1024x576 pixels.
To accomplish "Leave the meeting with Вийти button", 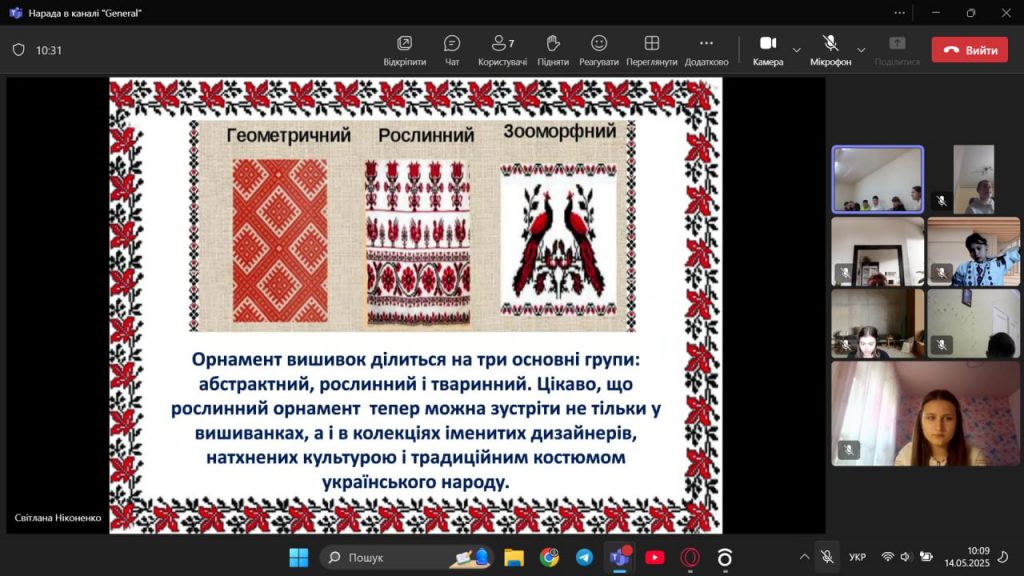I will coord(969,50).
